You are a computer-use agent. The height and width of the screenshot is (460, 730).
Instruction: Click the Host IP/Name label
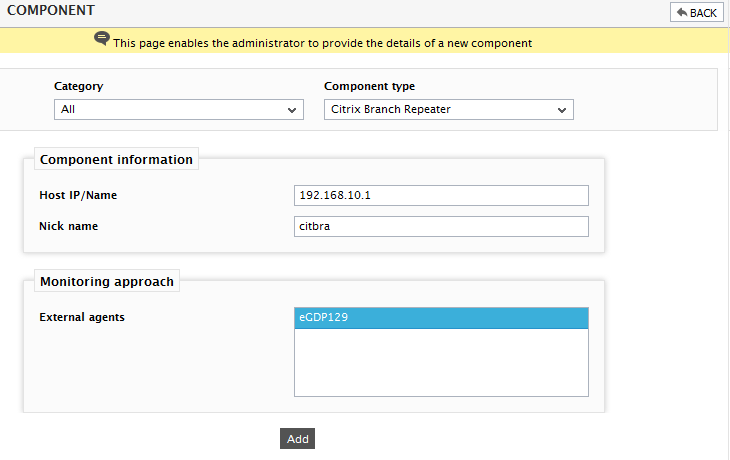point(78,195)
